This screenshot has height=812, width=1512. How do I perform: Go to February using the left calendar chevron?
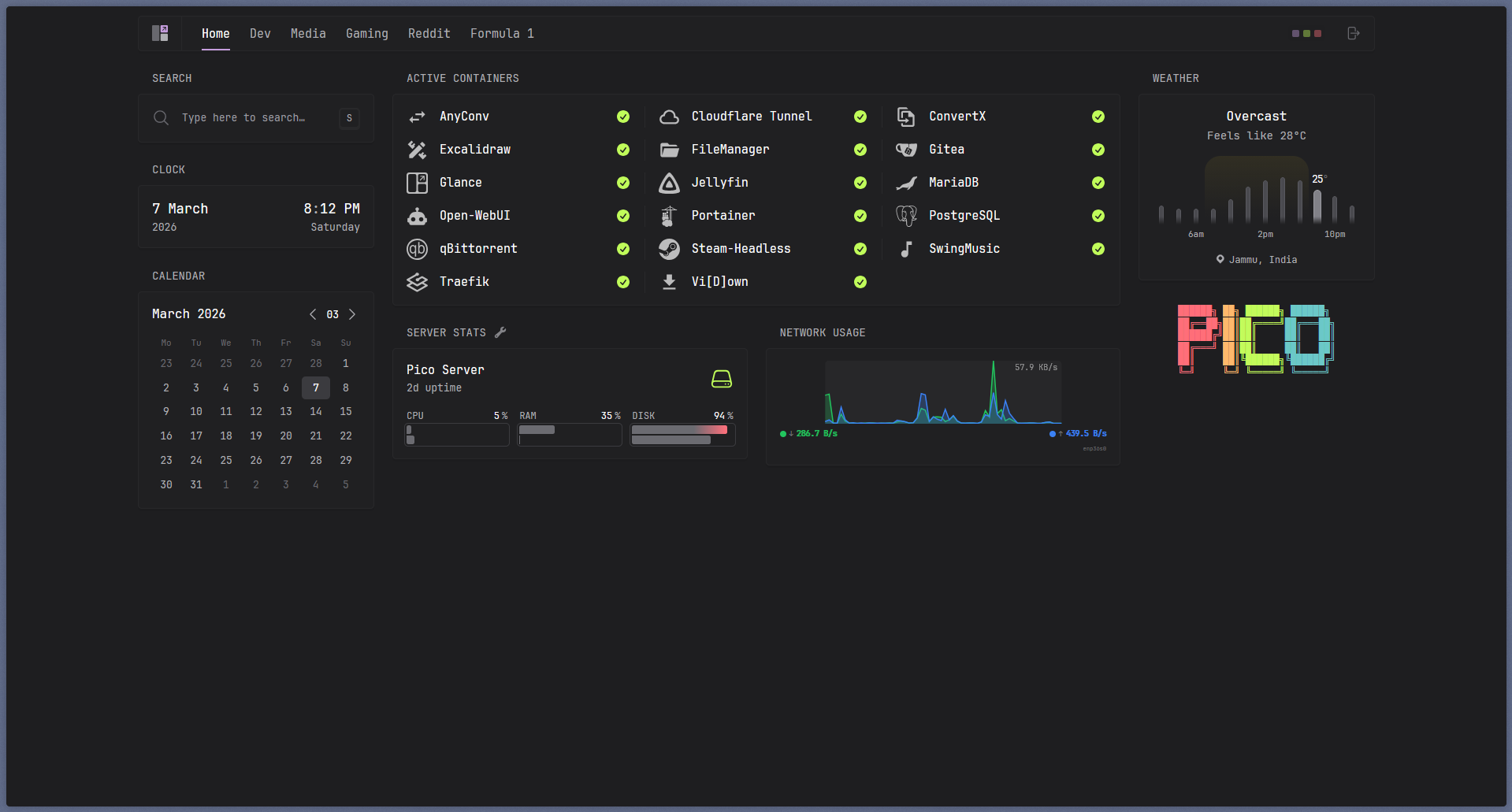pyautogui.click(x=313, y=314)
